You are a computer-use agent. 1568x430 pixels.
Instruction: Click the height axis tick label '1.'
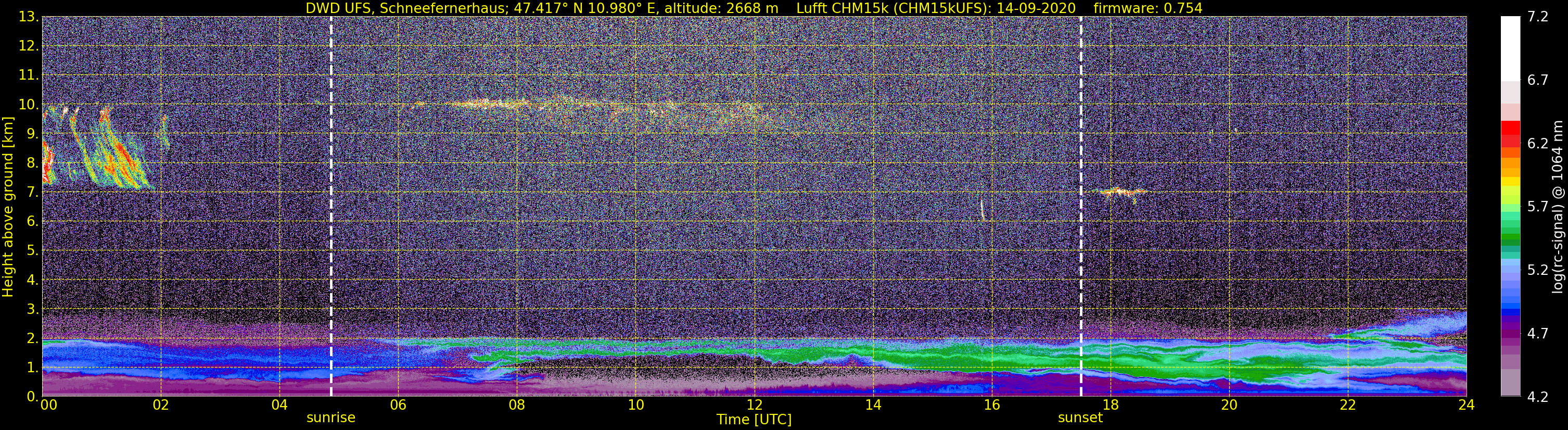tap(32, 367)
